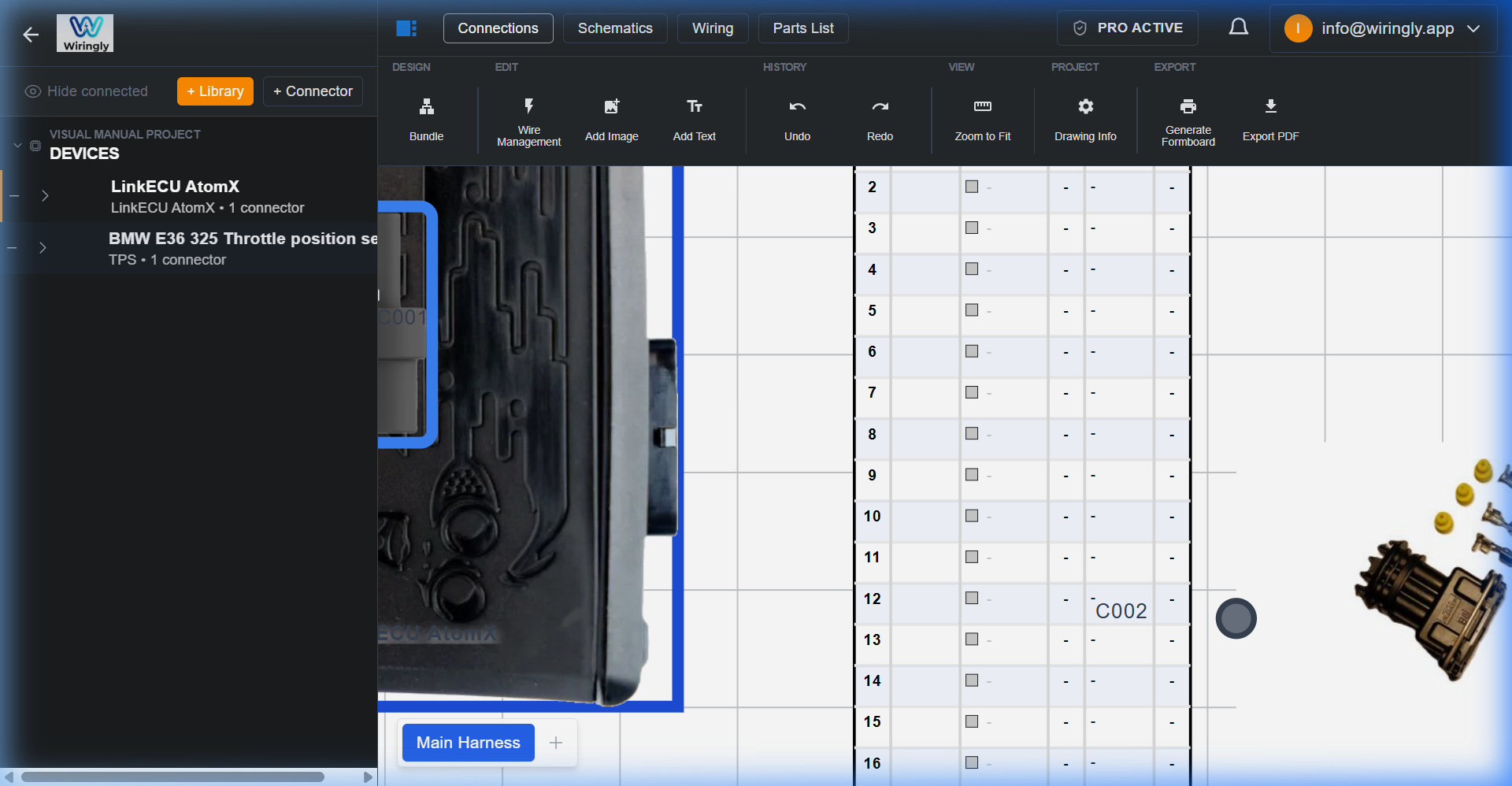Viewport: 1512px width, 786px height.
Task: Click the devices group icon beside DEVICES
Action: click(35, 146)
